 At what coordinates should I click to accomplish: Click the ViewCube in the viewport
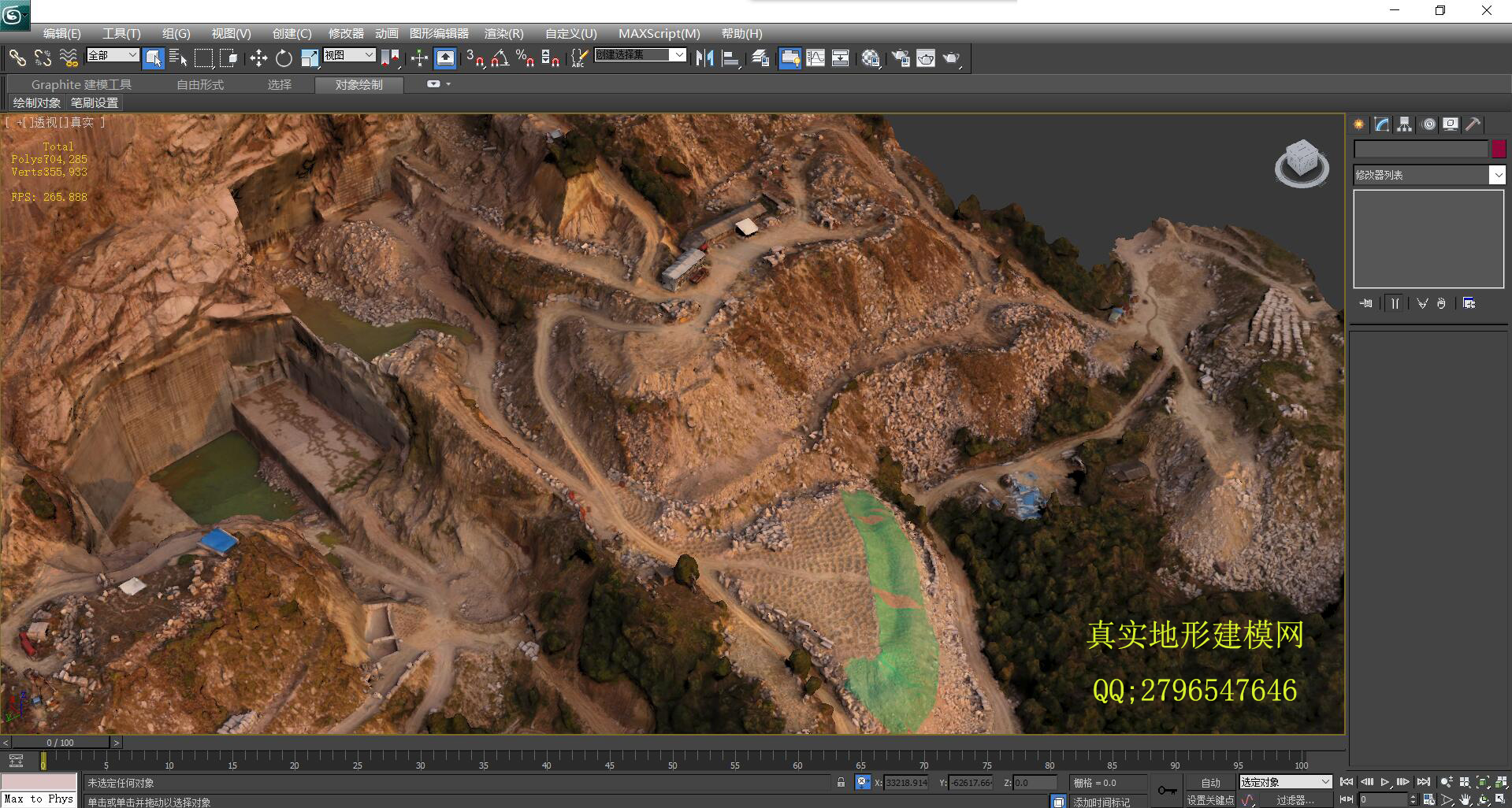[1302, 163]
